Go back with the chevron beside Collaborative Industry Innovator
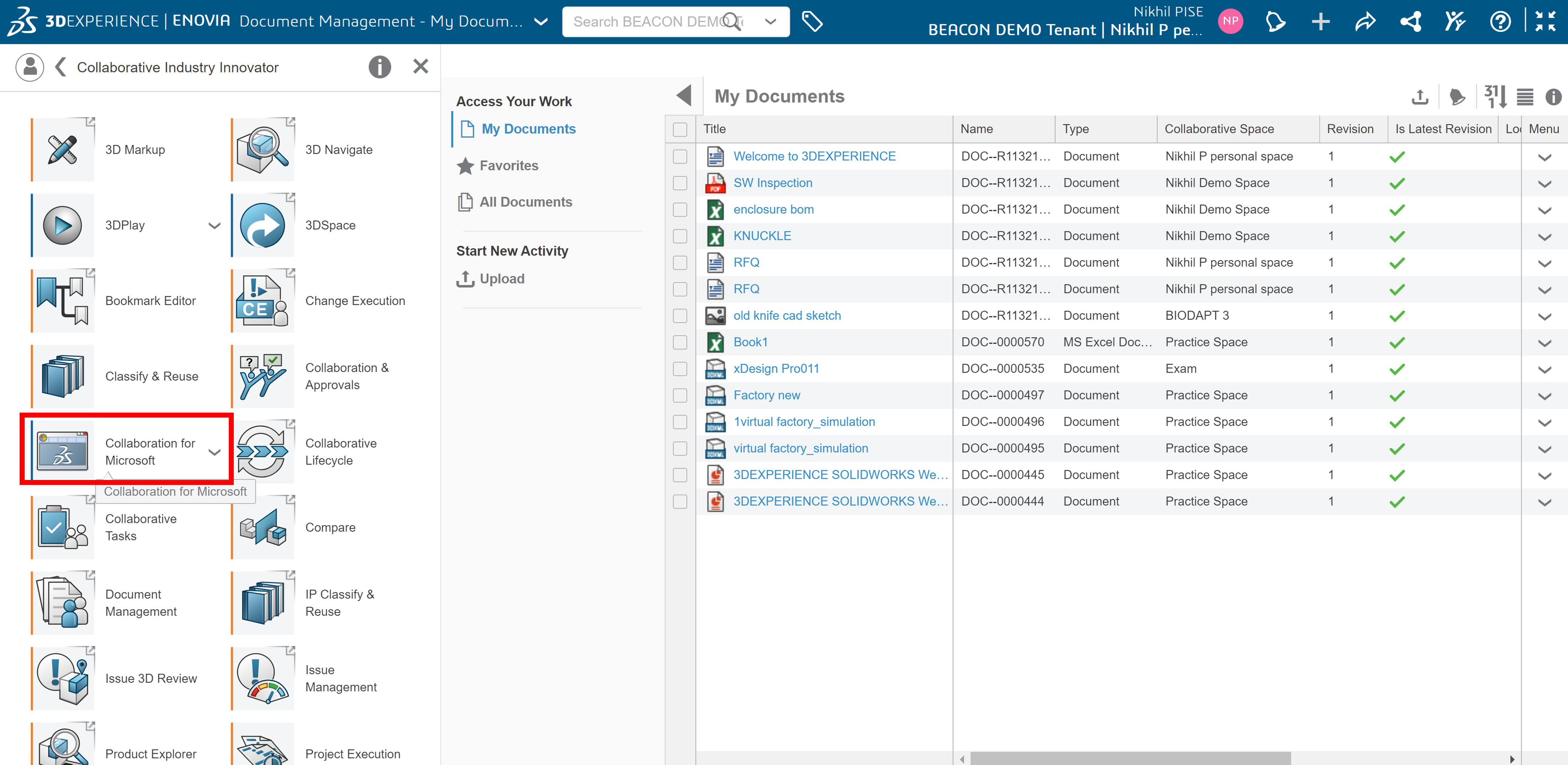The width and height of the screenshot is (1568, 765). [60, 66]
